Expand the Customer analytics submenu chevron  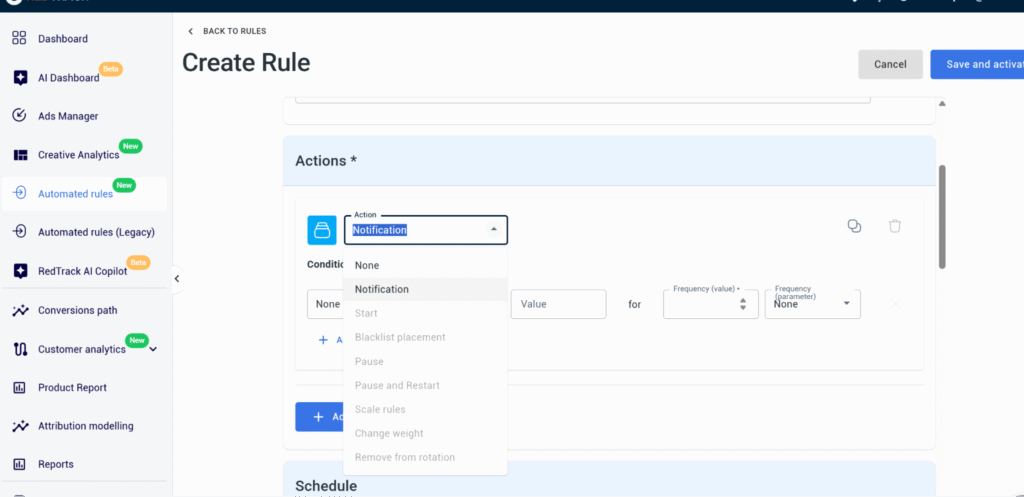pyautogui.click(x=153, y=349)
